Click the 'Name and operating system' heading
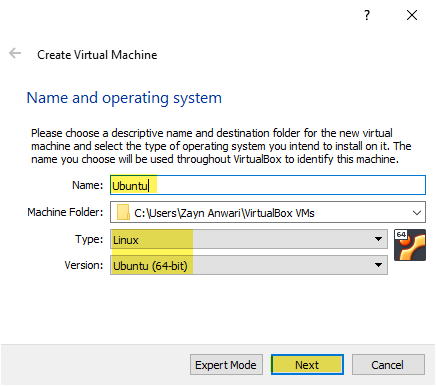The image size is (436, 386). (124, 98)
